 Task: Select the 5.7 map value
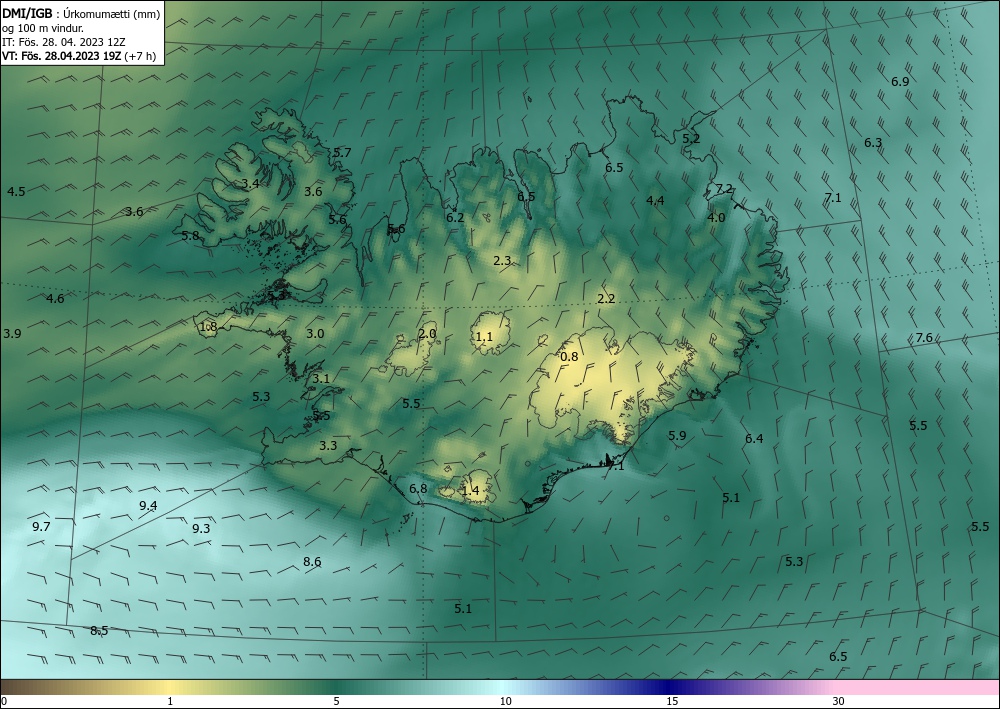pos(342,152)
